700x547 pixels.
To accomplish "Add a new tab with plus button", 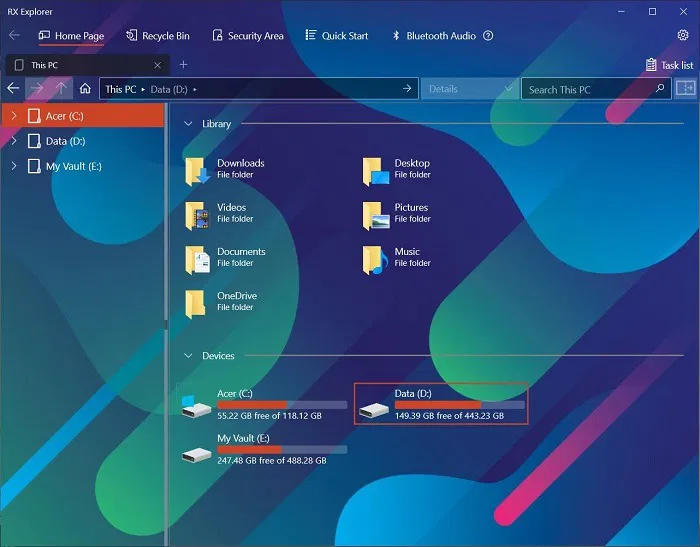I will (183, 65).
